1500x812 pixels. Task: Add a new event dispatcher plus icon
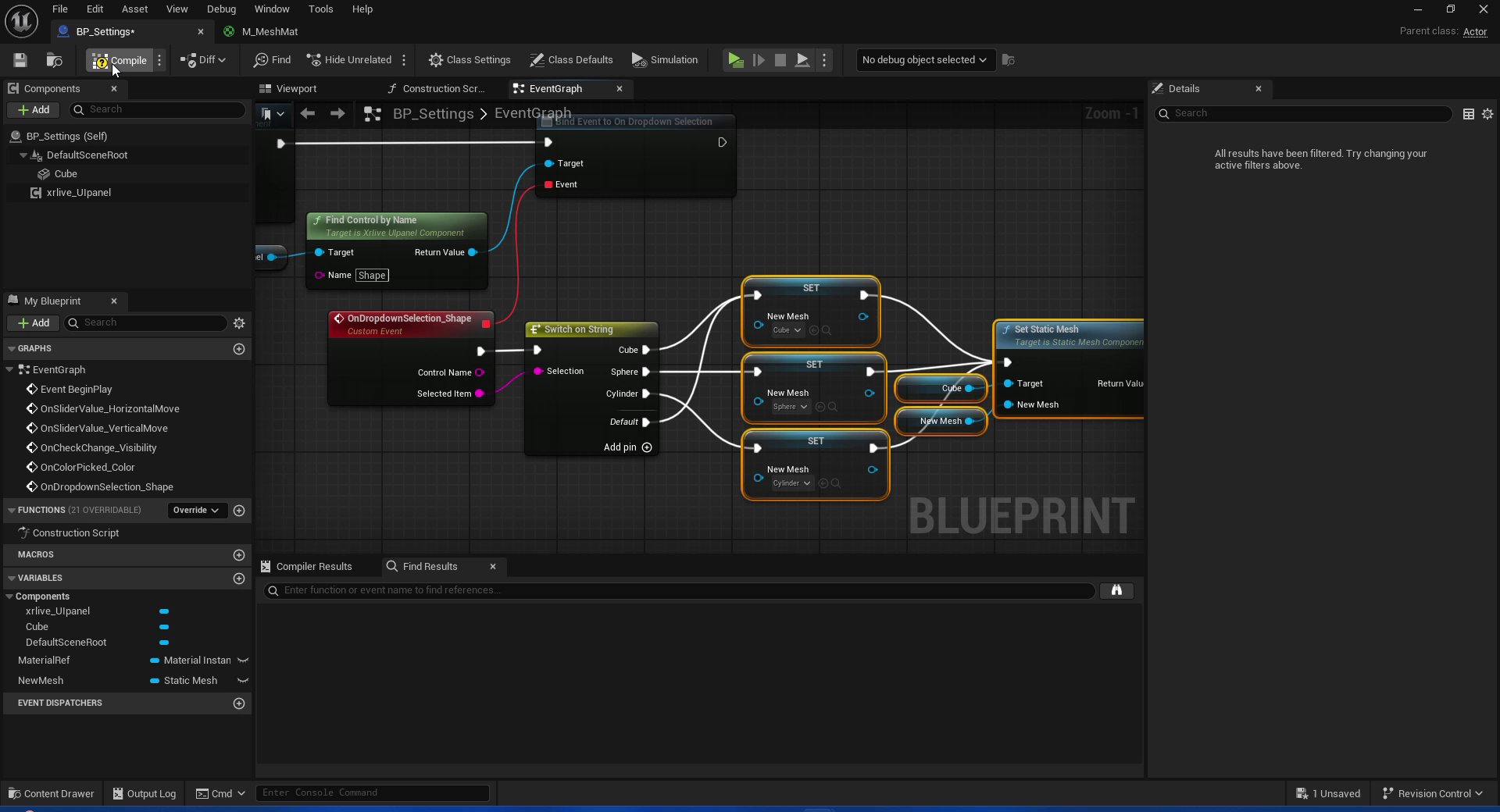coord(239,703)
